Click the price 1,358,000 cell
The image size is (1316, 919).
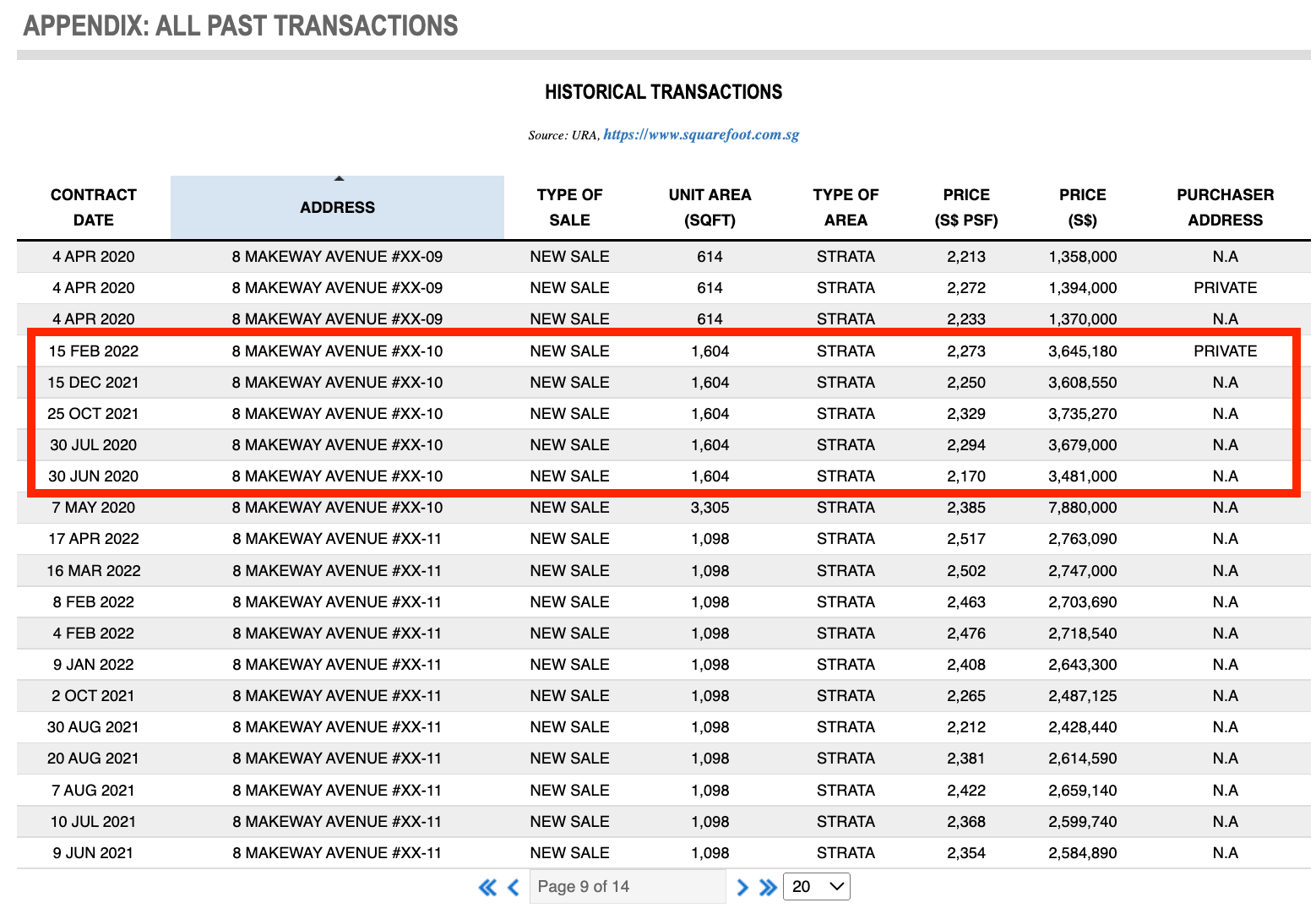click(x=1083, y=257)
